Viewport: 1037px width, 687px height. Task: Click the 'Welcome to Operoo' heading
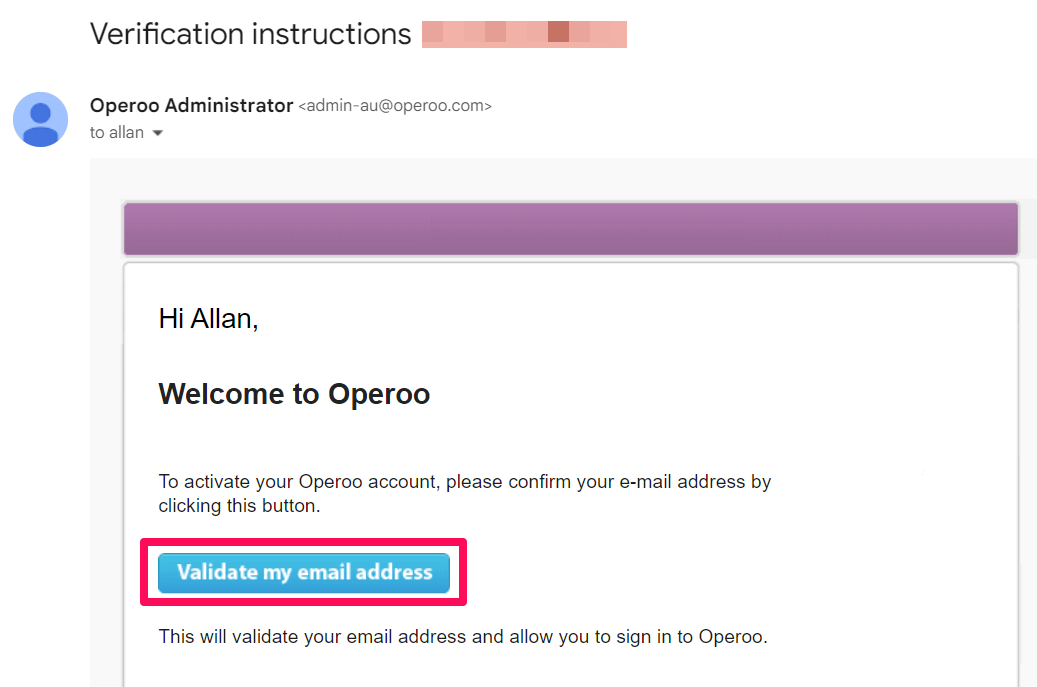pyautogui.click(x=294, y=394)
